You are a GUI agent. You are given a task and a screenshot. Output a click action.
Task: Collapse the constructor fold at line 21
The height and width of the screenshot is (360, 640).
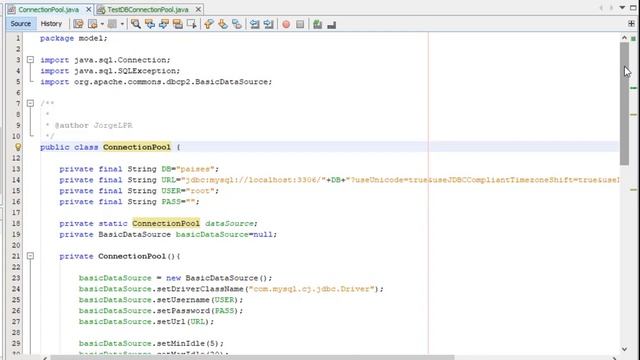point(30,256)
